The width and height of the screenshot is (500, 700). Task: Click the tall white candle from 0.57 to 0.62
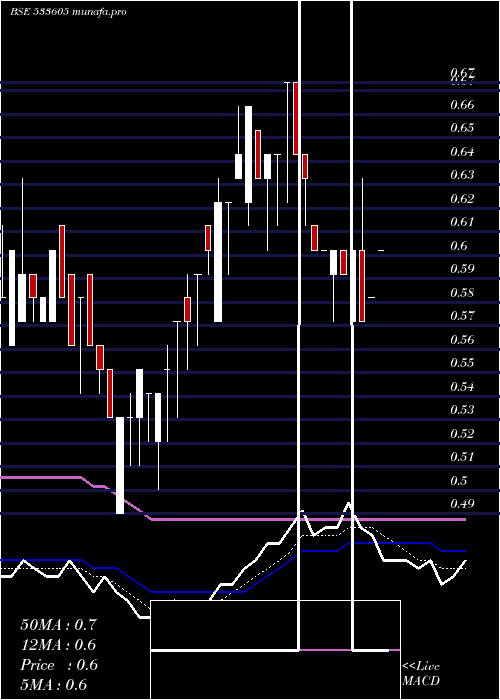coord(218,262)
